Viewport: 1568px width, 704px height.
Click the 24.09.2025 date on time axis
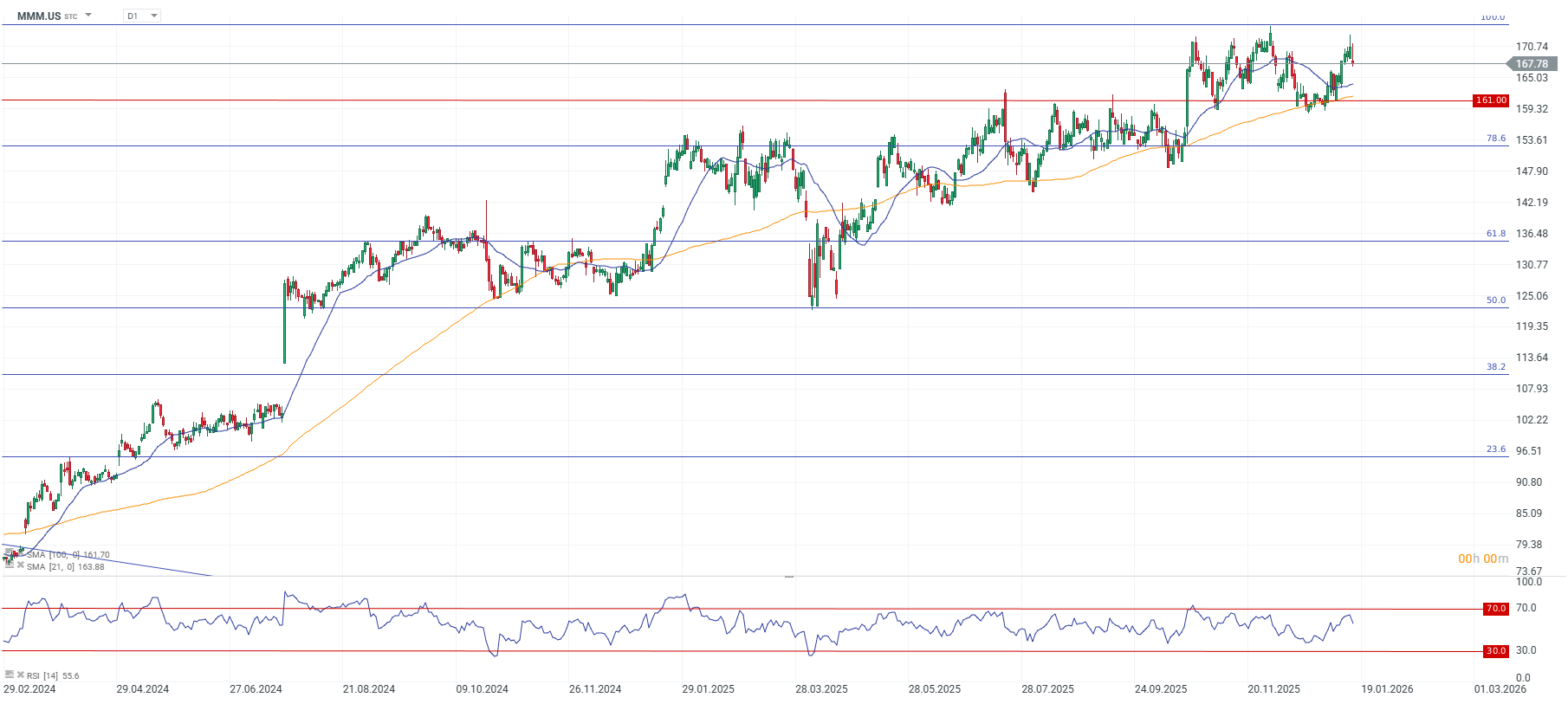pos(1161,689)
